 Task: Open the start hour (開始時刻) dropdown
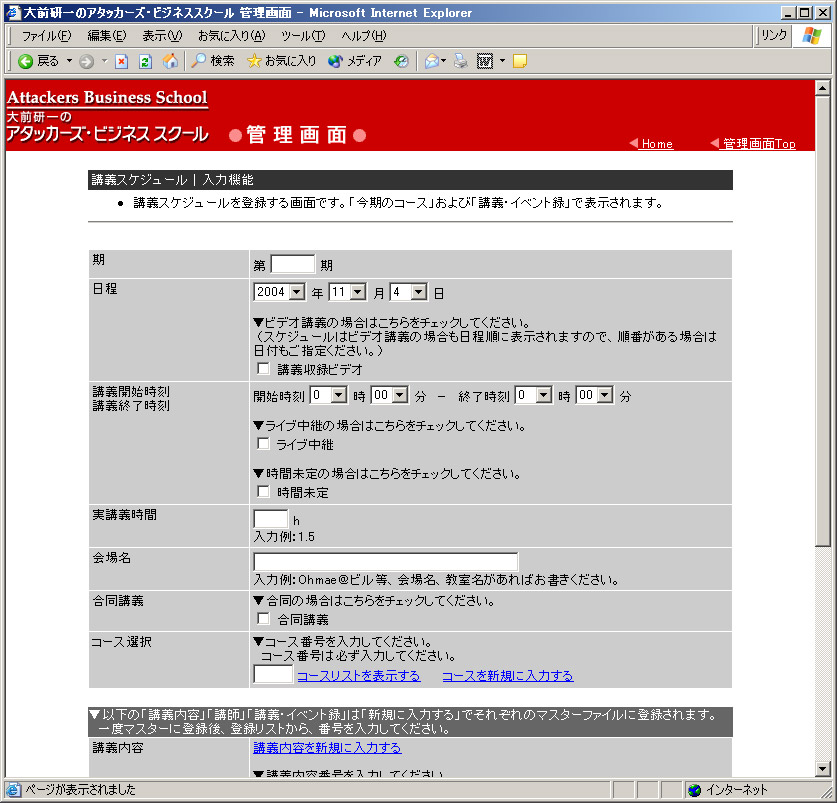click(328, 395)
